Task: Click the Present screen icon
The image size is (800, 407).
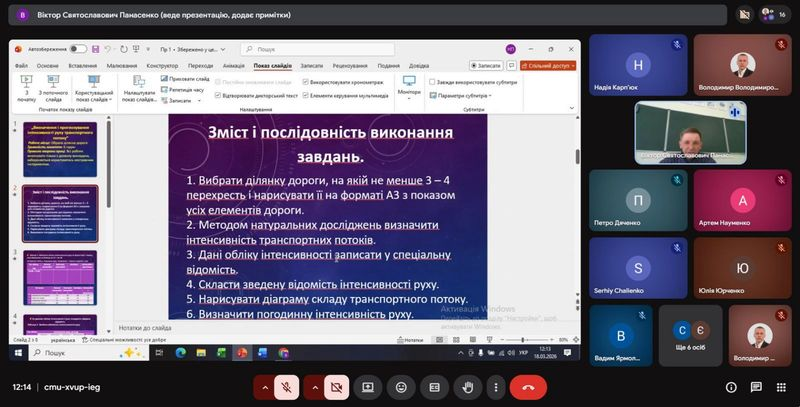Action: click(368, 387)
